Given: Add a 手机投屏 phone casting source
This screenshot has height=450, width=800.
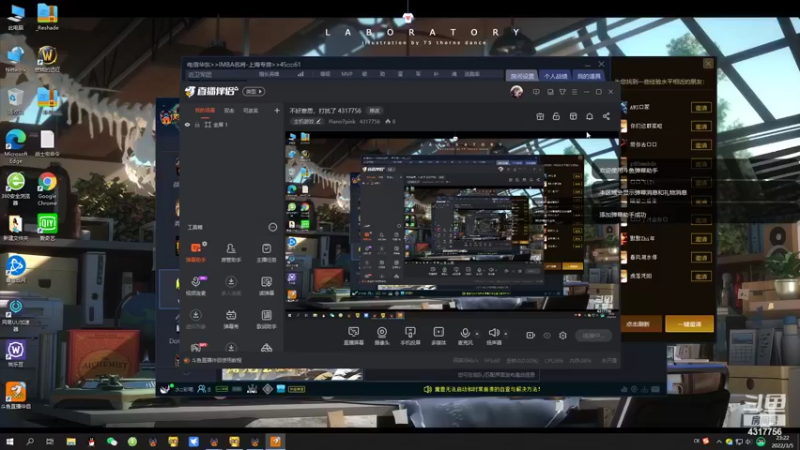Looking at the screenshot, I should (x=410, y=336).
